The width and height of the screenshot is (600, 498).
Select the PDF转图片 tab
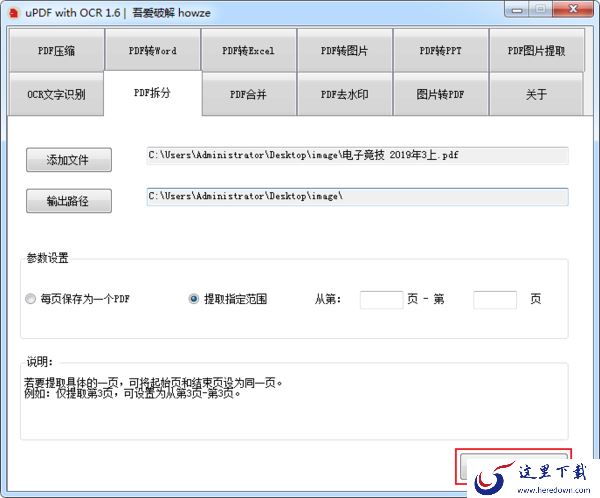pos(344,51)
